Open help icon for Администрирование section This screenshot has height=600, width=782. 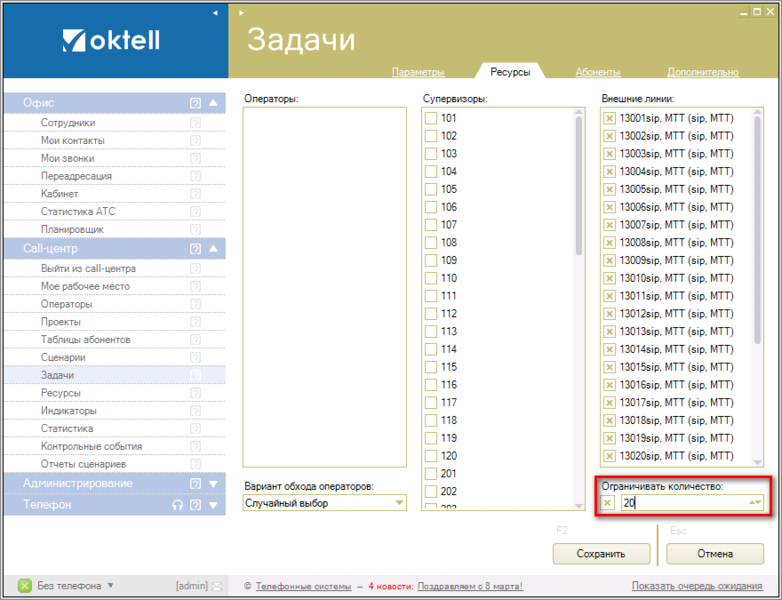point(196,483)
